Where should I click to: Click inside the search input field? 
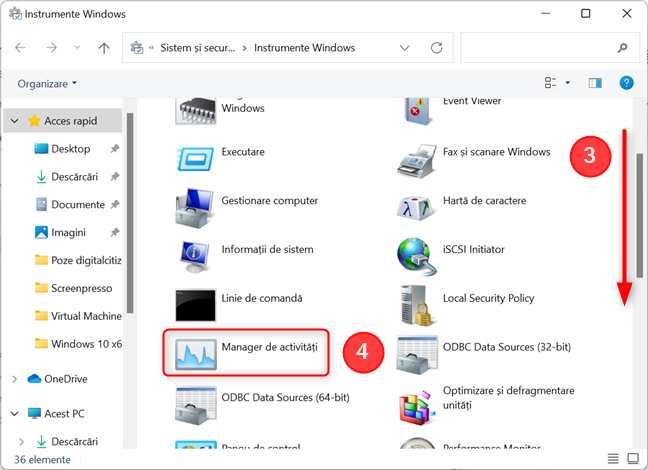537,48
